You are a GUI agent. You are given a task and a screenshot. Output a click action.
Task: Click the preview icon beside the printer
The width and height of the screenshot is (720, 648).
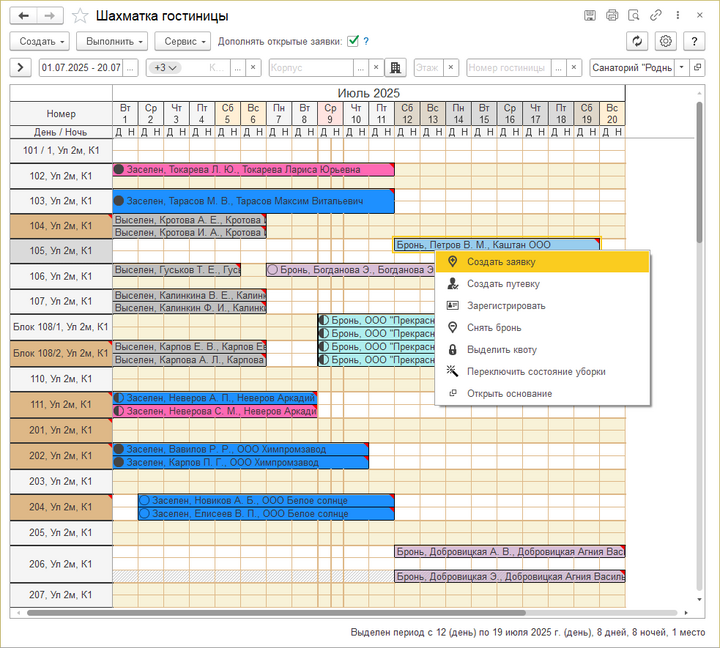pos(634,15)
